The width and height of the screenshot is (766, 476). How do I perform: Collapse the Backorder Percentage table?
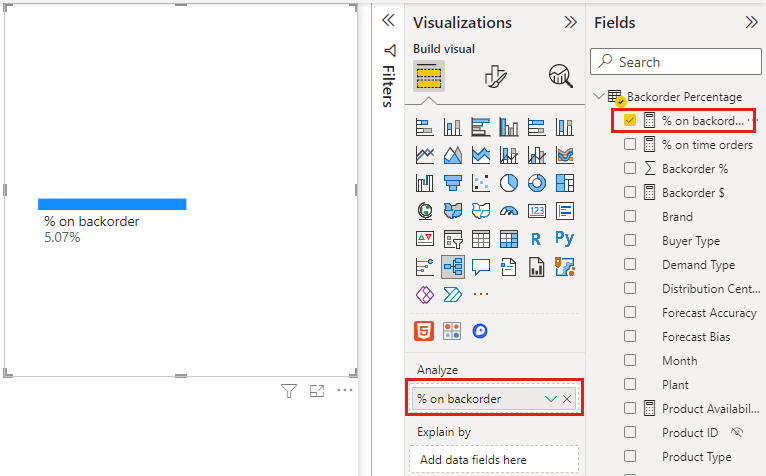point(598,96)
